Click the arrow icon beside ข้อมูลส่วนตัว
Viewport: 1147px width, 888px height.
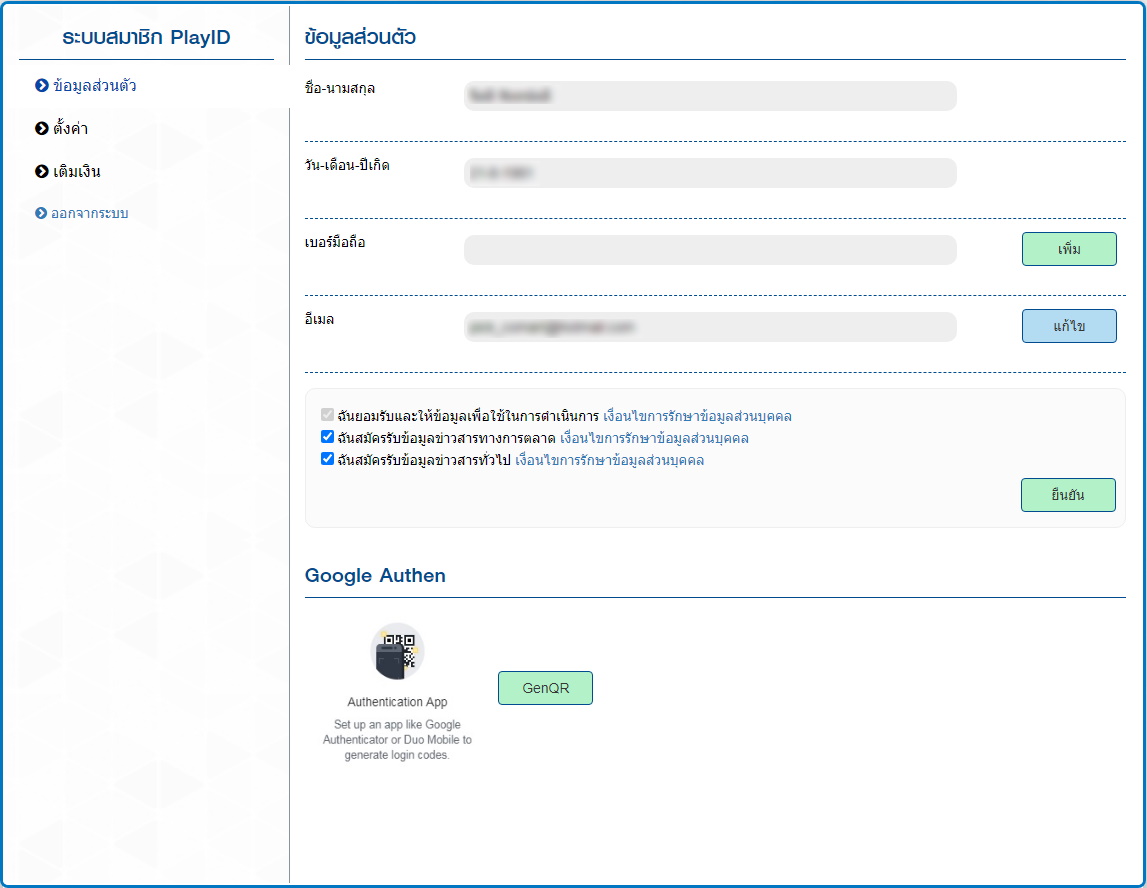[x=42, y=86]
